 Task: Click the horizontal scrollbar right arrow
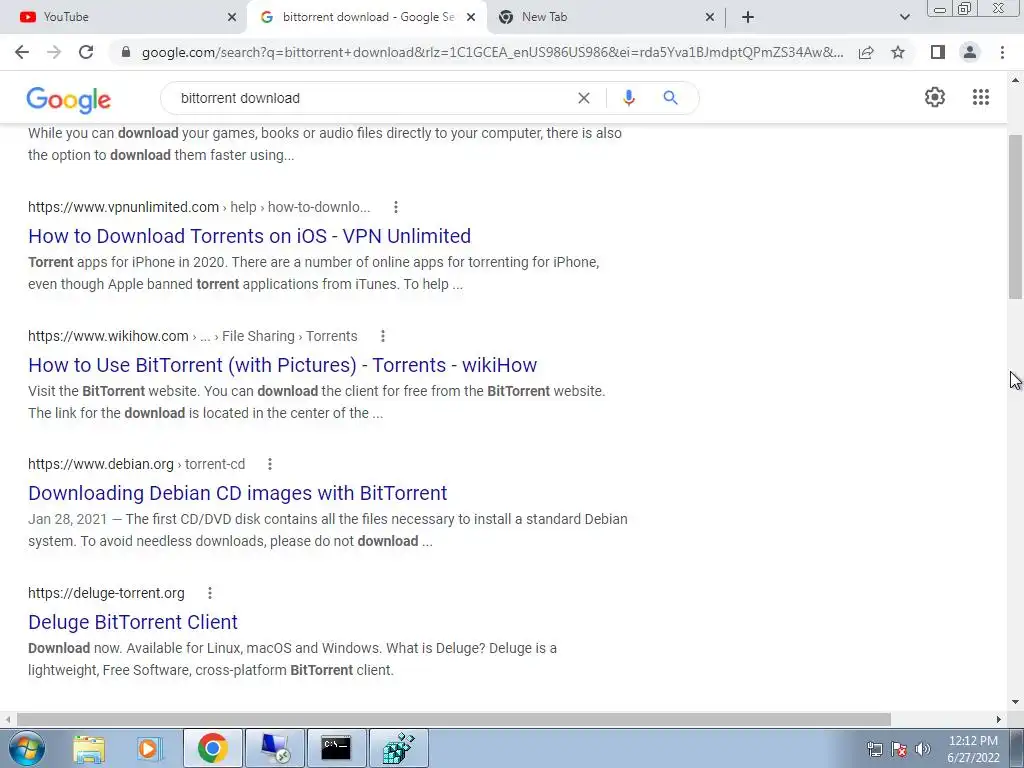[999, 719]
